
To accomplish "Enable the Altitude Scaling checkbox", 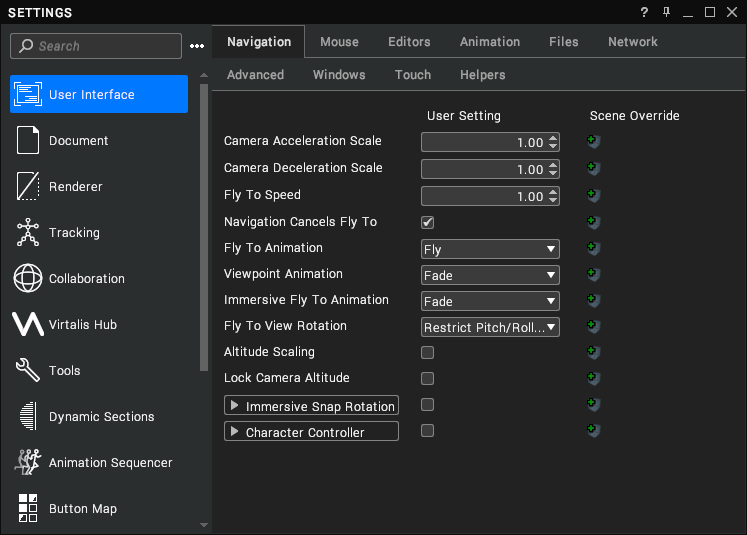I will [427, 353].
